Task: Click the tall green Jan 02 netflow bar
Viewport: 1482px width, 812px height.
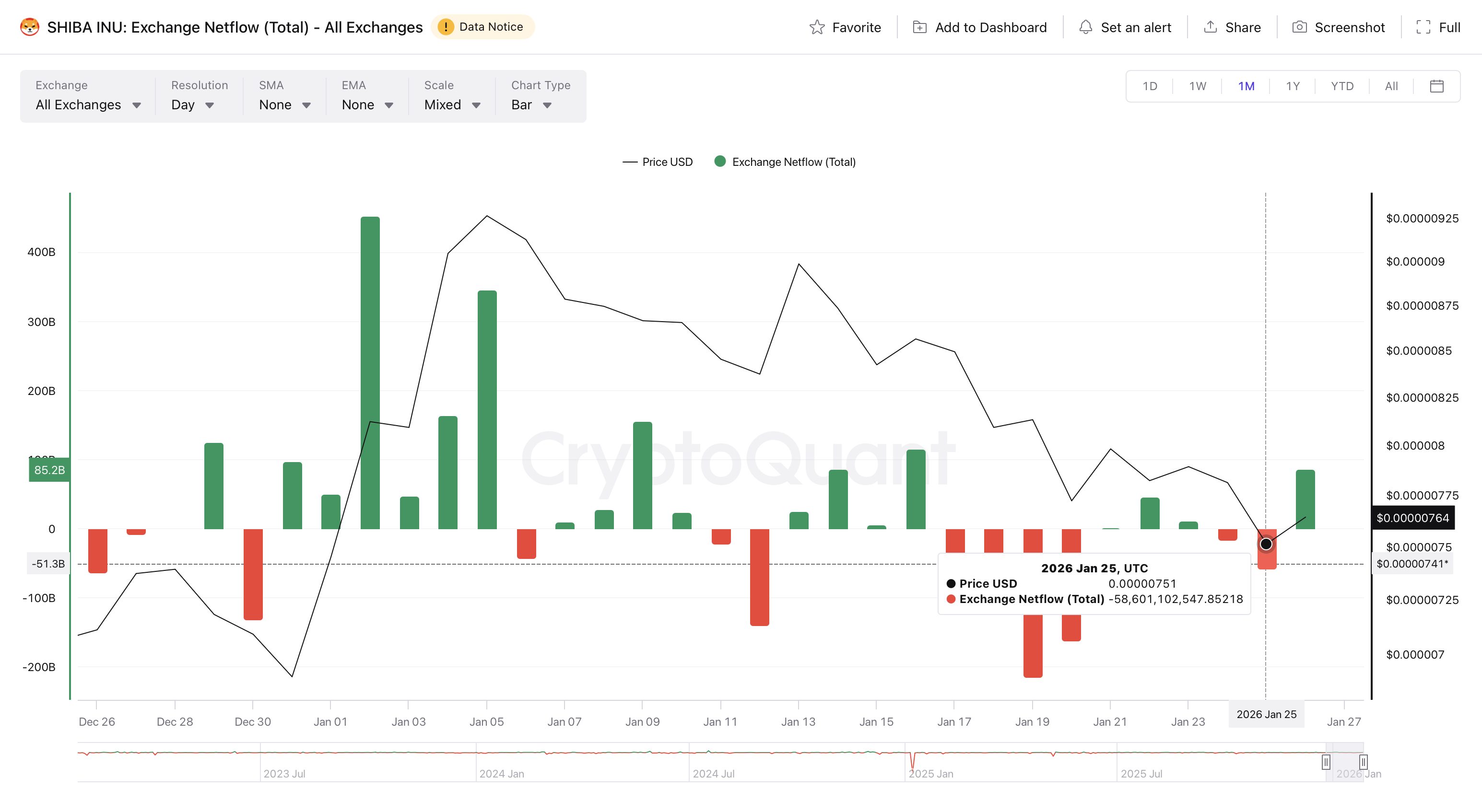Action: coord(370,322)
